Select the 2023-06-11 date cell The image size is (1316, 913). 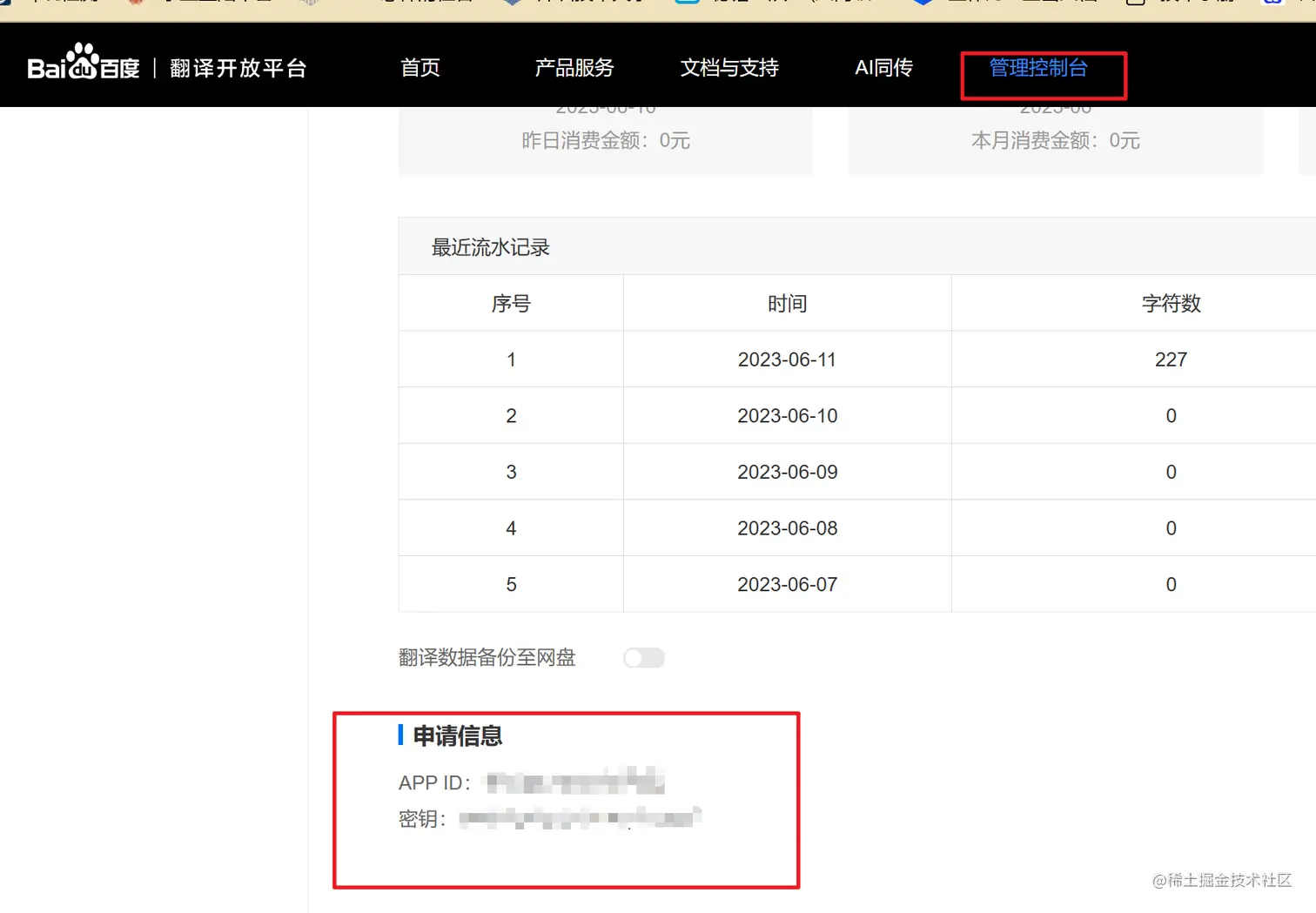[x=788, y=359]
